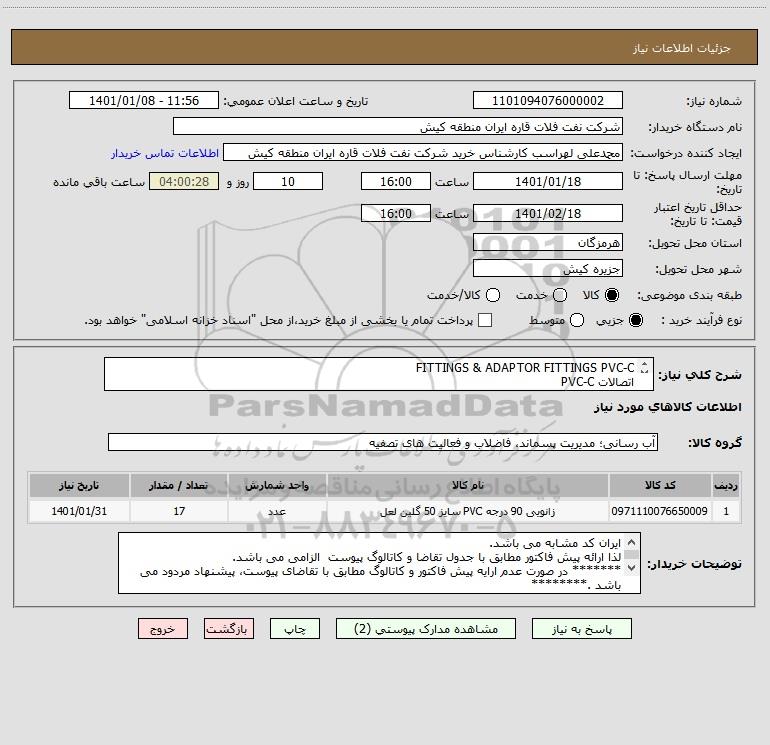Open 'اطلاعات تماس خریدار' link
Screen dimensions: 770x745
(165, 153)
